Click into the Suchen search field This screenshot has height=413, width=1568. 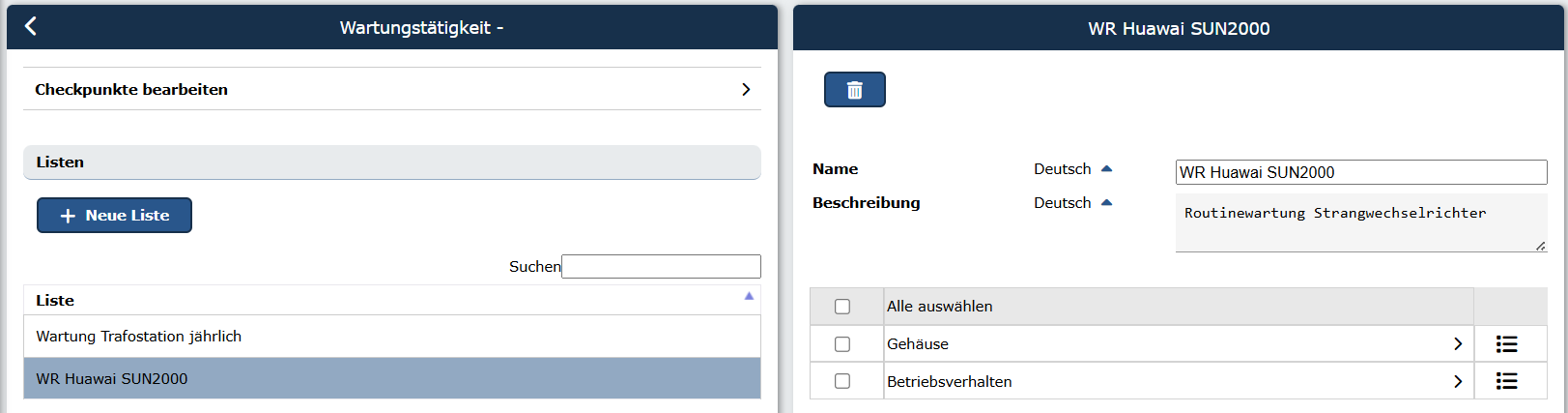tap(661, 266)
